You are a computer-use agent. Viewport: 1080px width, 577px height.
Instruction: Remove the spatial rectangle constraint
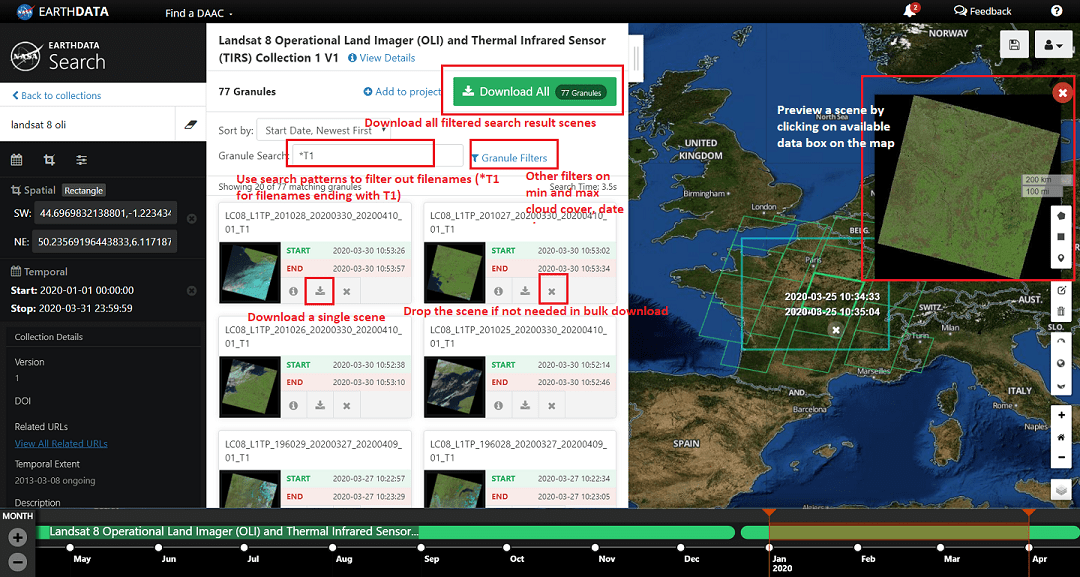click(192, 218)
